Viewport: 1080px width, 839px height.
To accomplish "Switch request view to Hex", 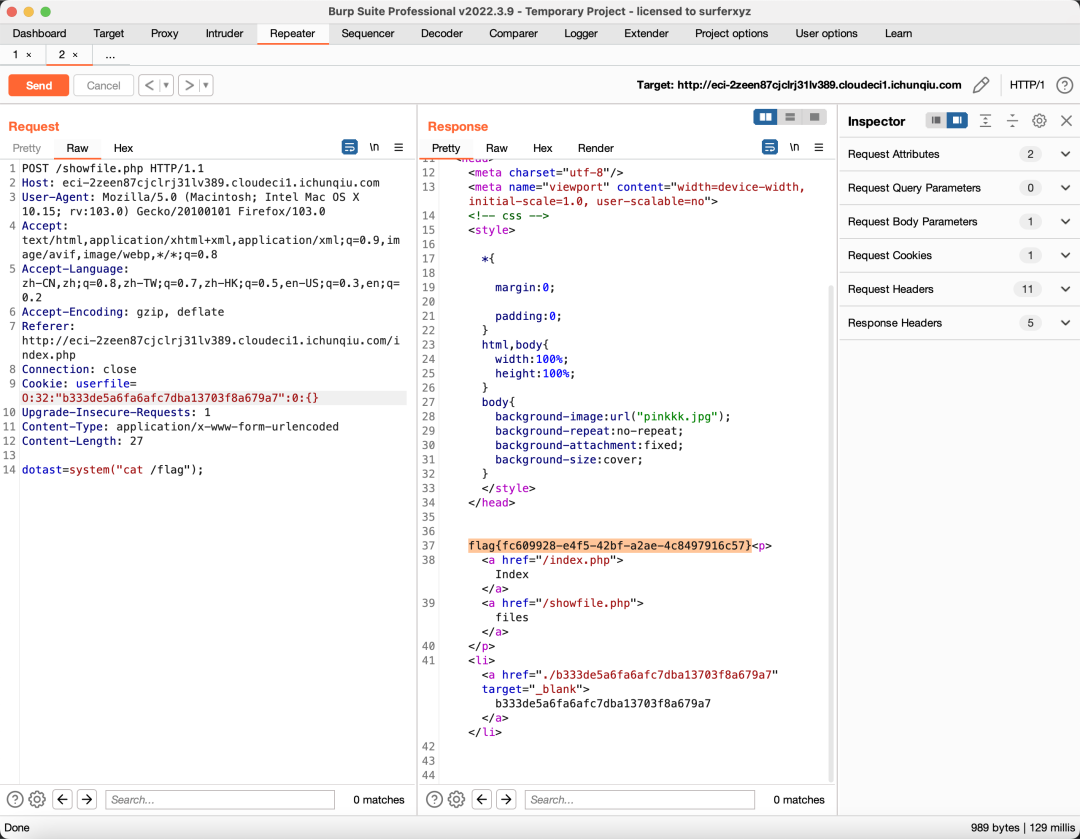I will pos(123,148).
